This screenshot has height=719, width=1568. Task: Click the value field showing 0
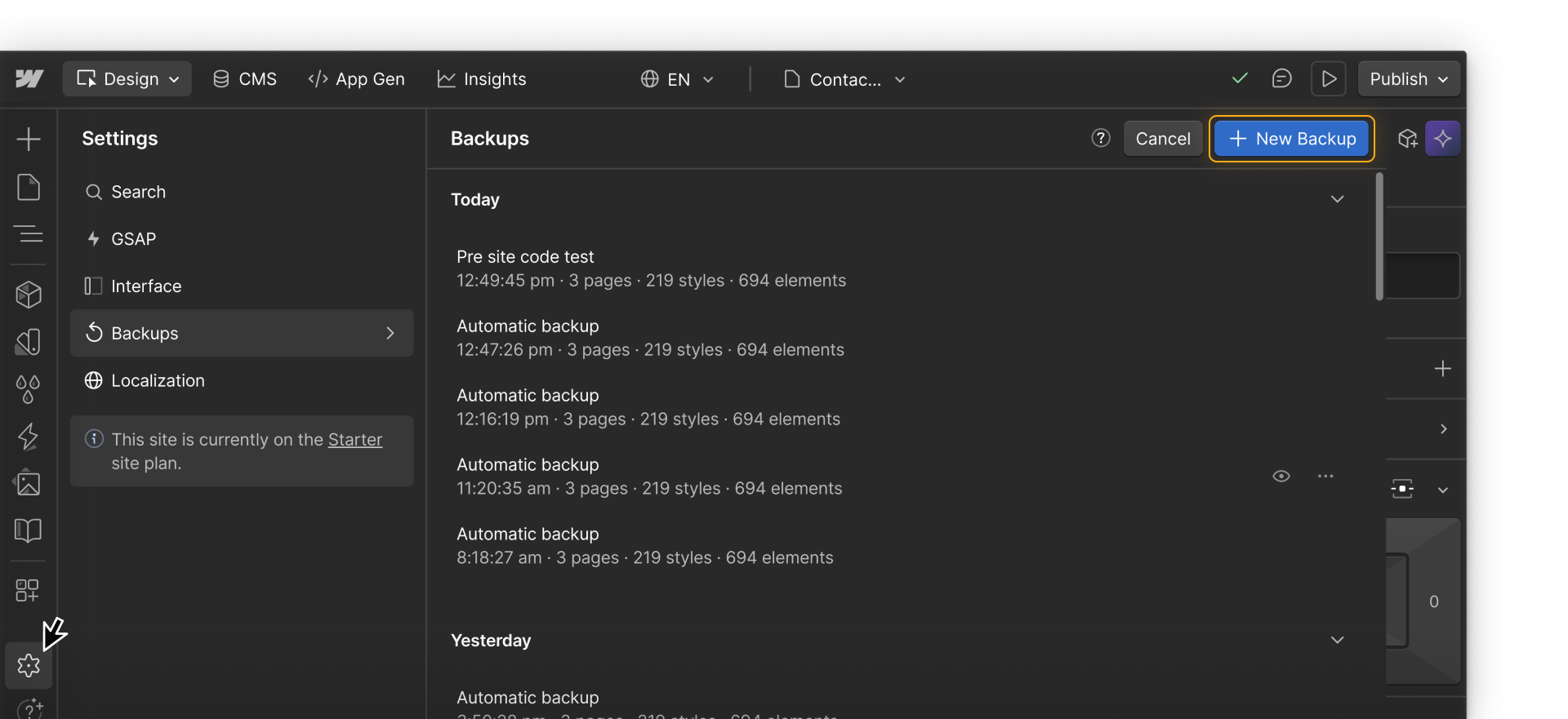click(1433, 601)
